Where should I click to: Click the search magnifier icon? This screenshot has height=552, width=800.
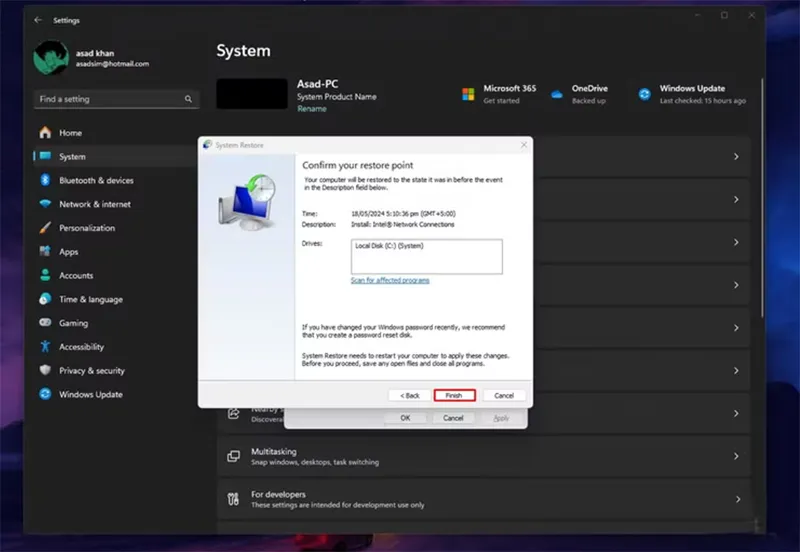point(188,99)
